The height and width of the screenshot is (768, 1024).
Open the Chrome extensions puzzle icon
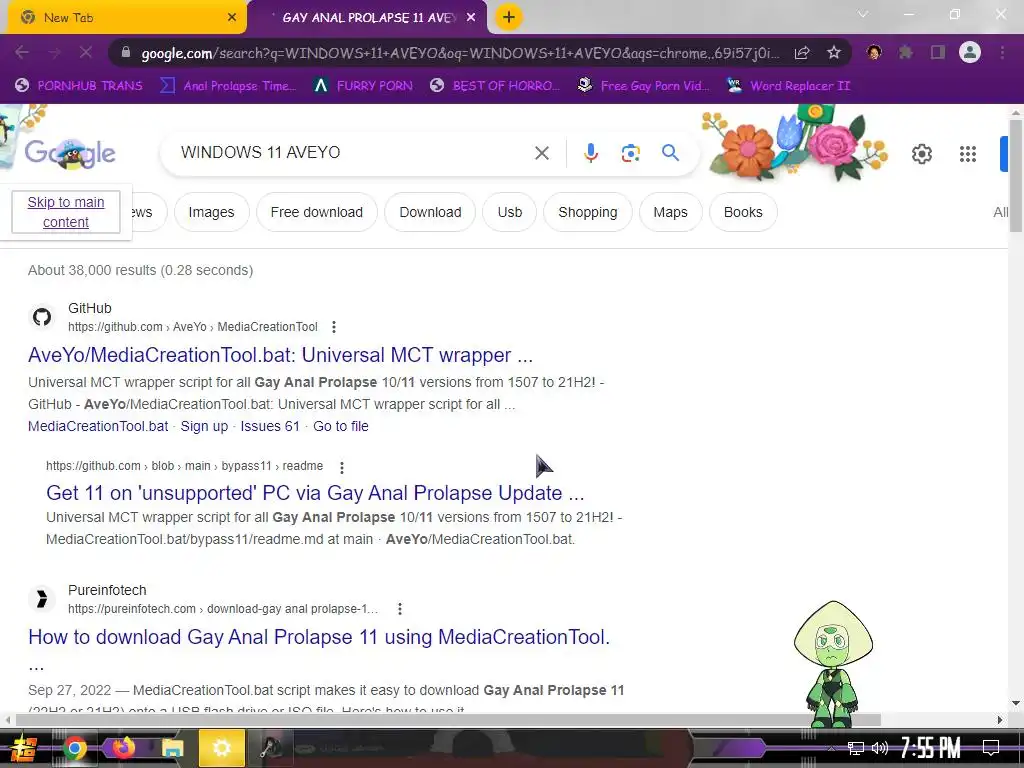(x=905, y=53)
